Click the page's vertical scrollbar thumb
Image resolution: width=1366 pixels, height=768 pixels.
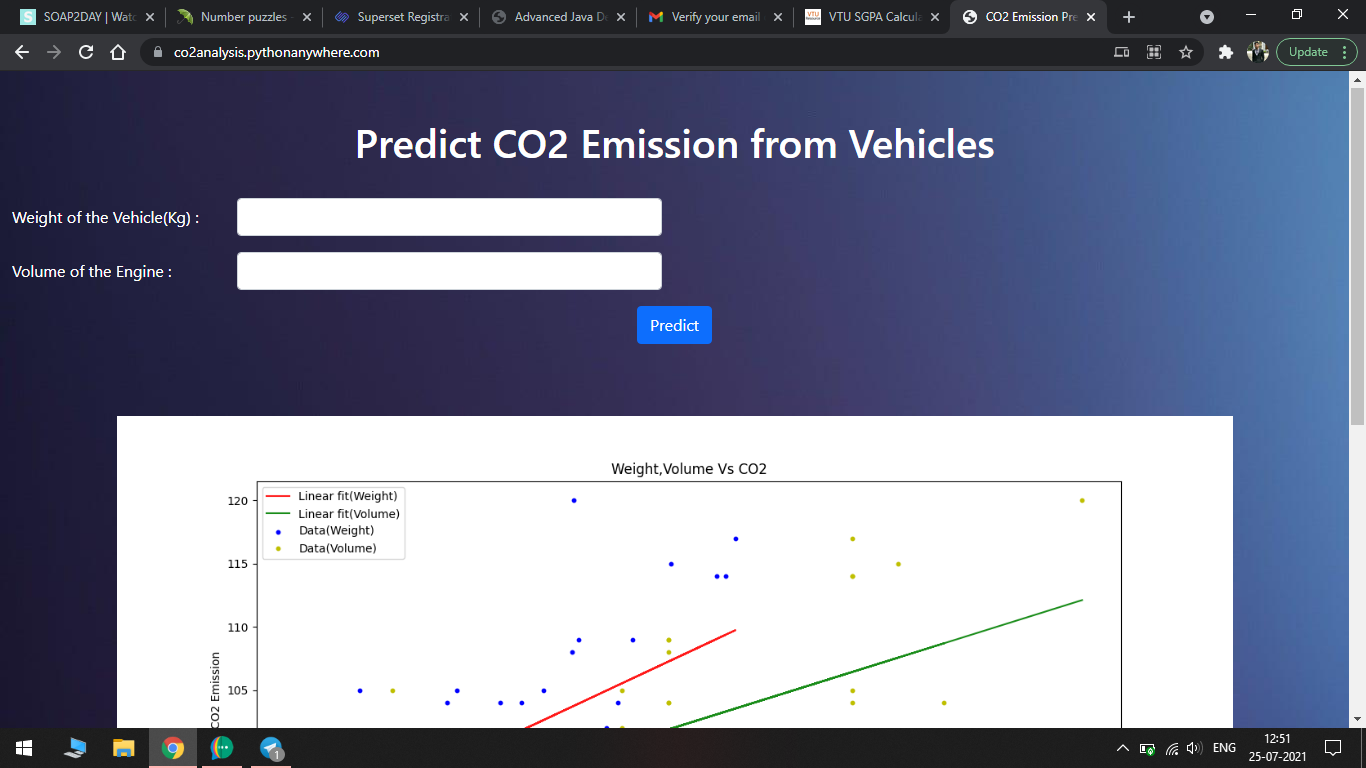(x=1357, y=257)
